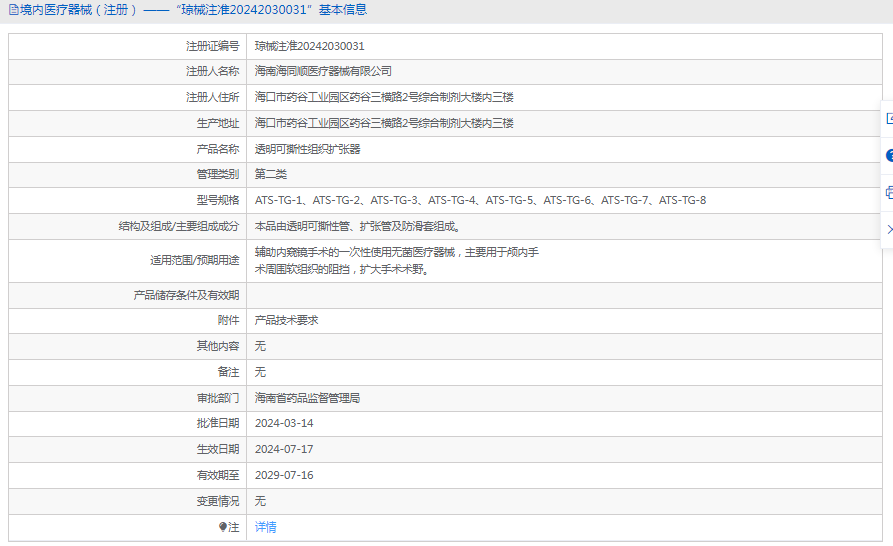The image size is (893, 546).
Task: Click the 无 value in the 变更情况 row
Action: [x=260, y=501]
